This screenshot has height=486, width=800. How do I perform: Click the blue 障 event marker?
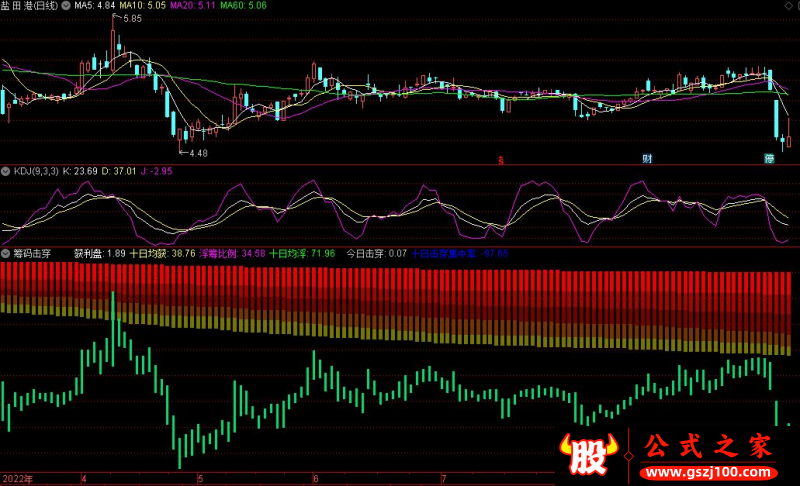tap(770, 159)
